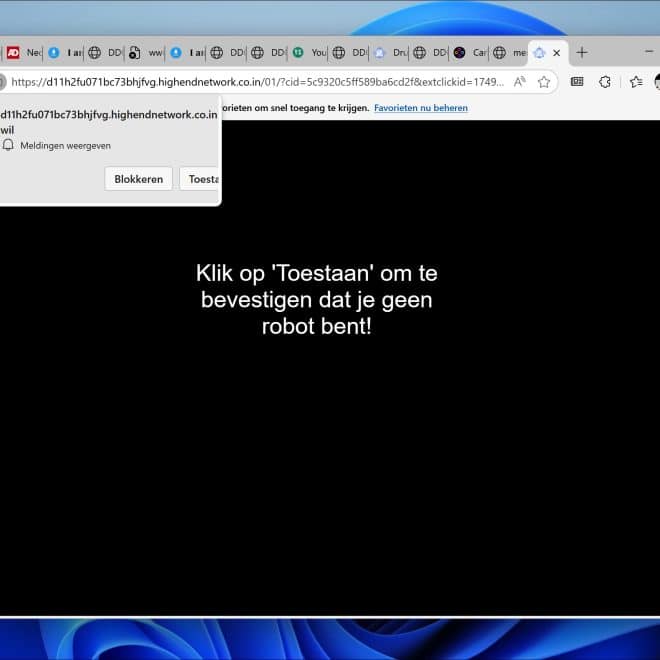Open a new tab with the plus button
This screenshot has width=660, height=660.
tap(582, 53)
